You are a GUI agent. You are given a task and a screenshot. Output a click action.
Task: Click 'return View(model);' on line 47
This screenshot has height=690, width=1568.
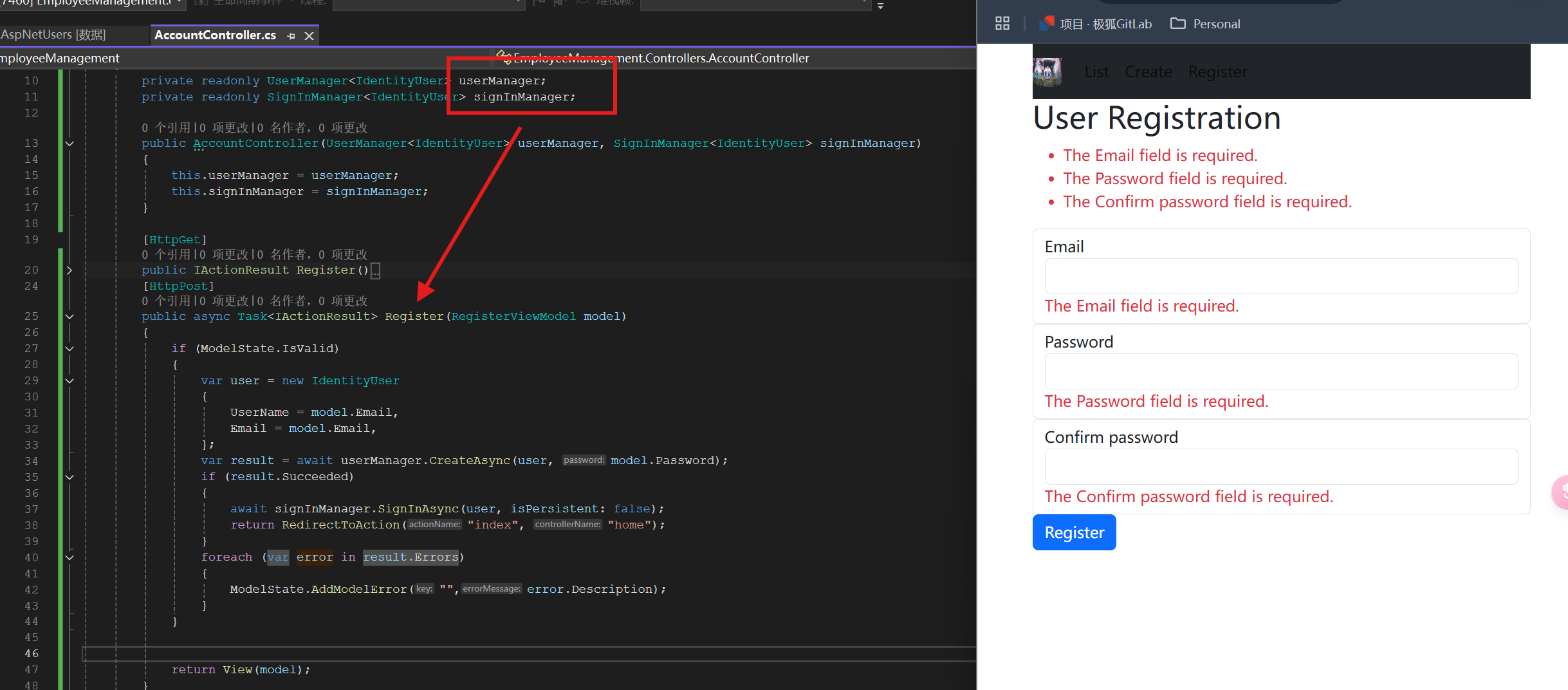[x=241, y=670]
